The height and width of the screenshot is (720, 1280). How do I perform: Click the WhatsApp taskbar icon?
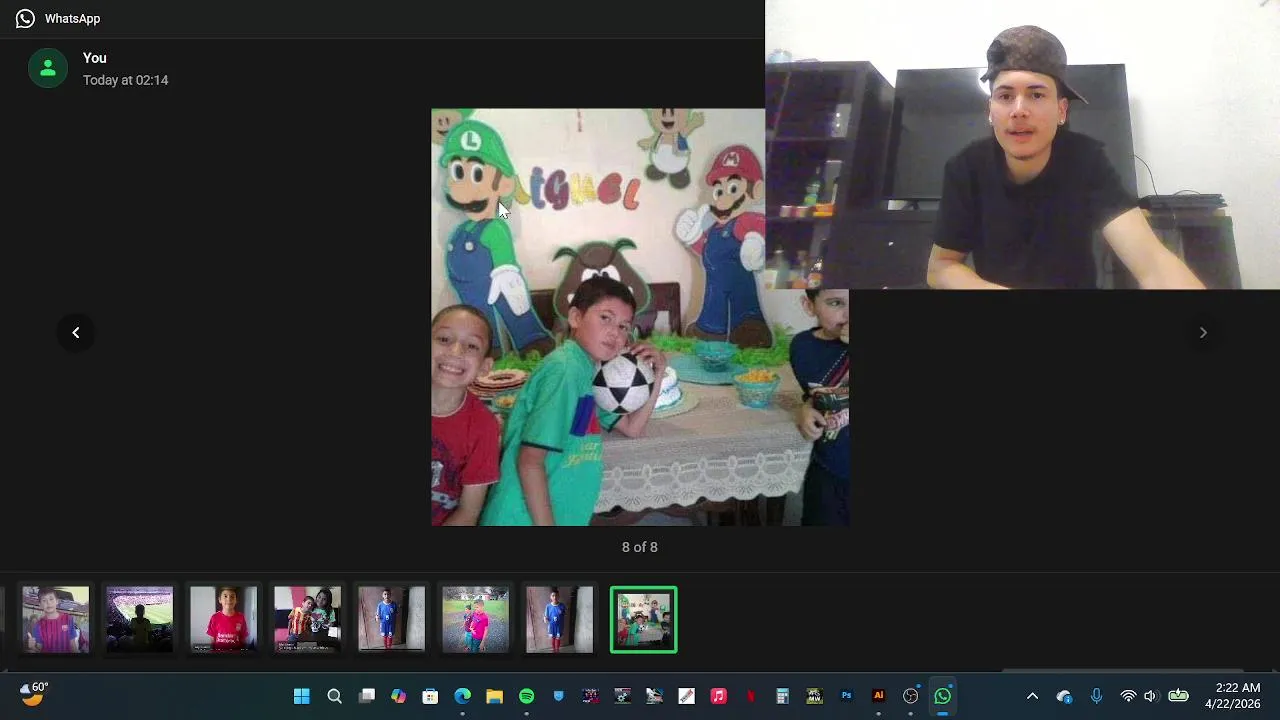(x=942, y=696)
